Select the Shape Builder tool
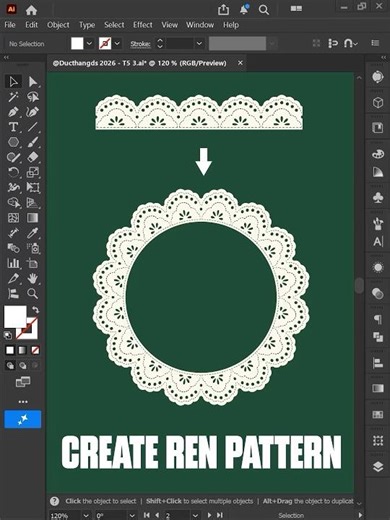Screen dimensions: 390x520 [13, 202]
